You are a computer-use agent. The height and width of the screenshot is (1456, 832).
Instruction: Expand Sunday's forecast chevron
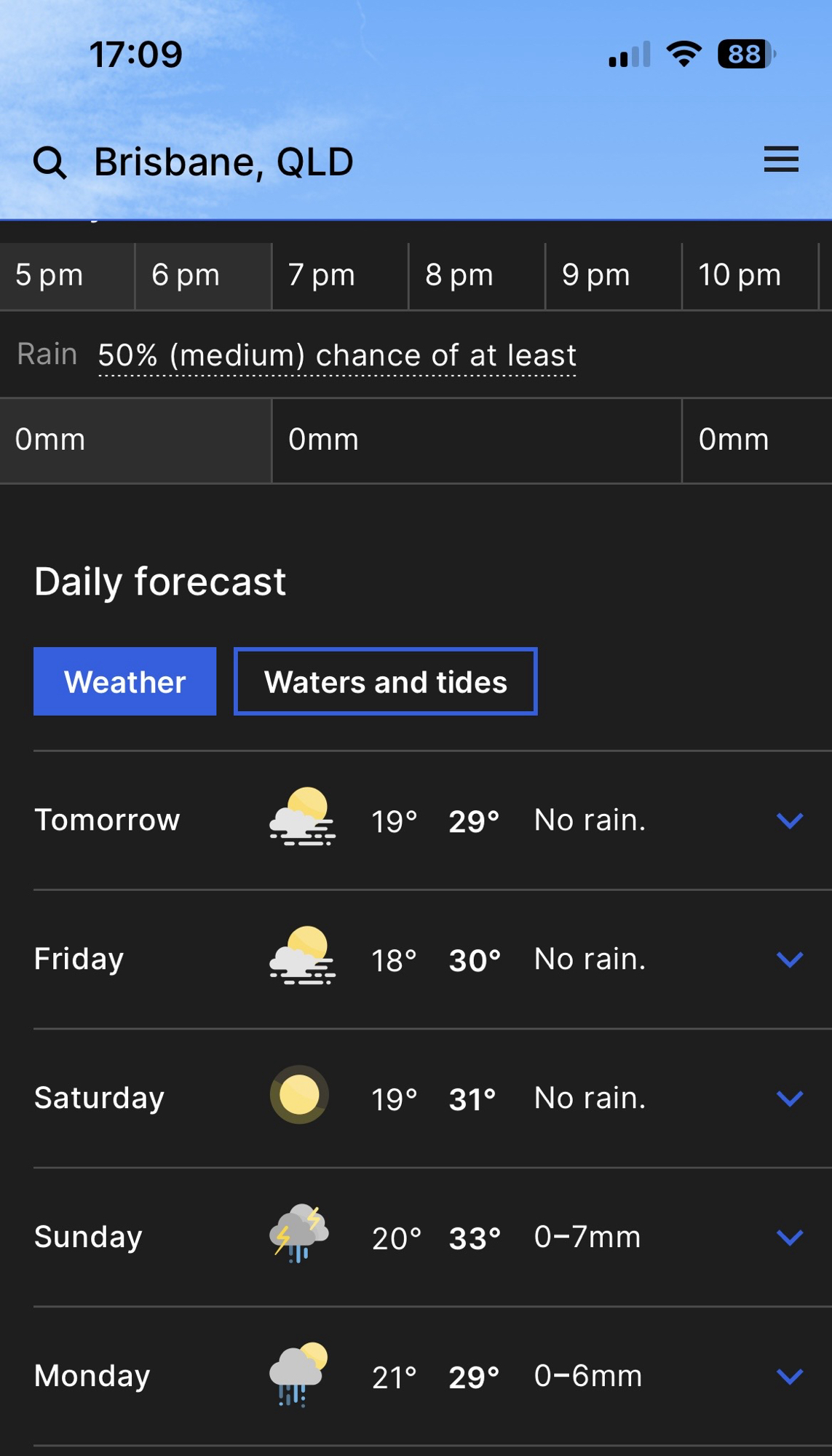(790, 1237)
